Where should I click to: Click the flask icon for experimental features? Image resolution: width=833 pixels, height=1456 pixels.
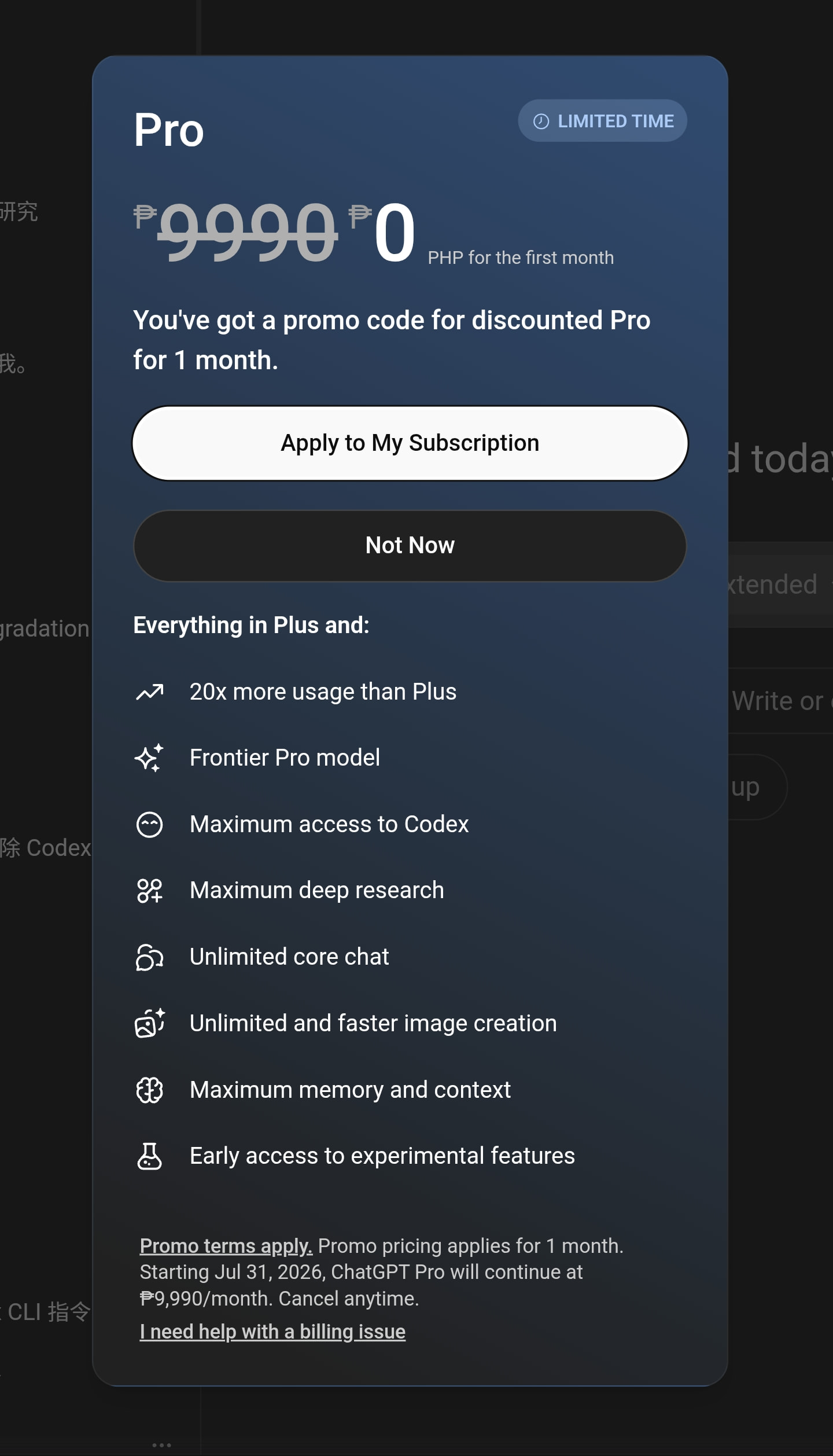click(150, 1156)
